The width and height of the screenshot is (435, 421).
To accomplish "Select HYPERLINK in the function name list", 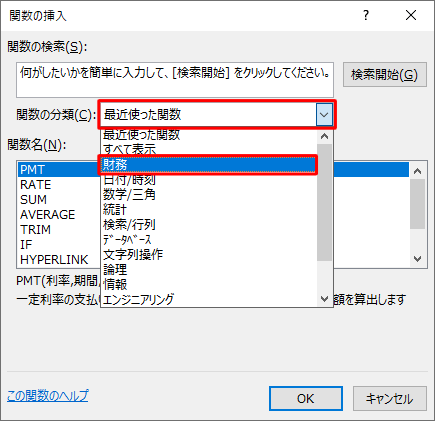I will click(x=59, y=259).
